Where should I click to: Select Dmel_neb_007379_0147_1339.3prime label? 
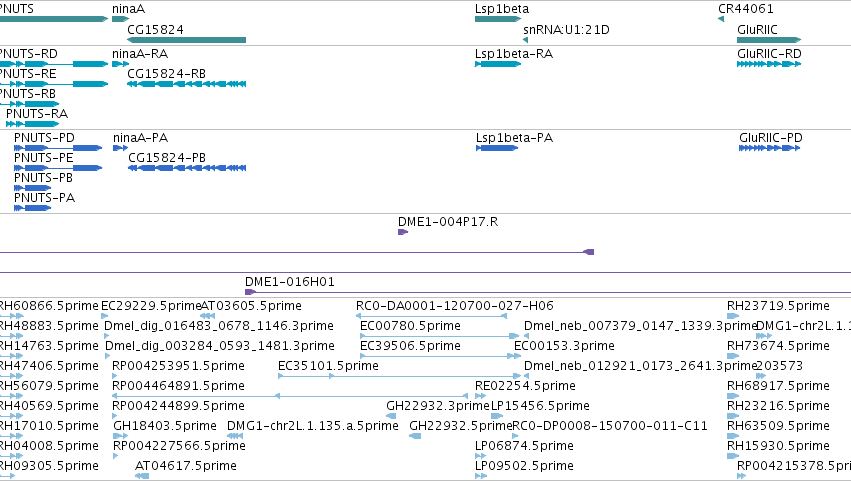pos(640,326)
